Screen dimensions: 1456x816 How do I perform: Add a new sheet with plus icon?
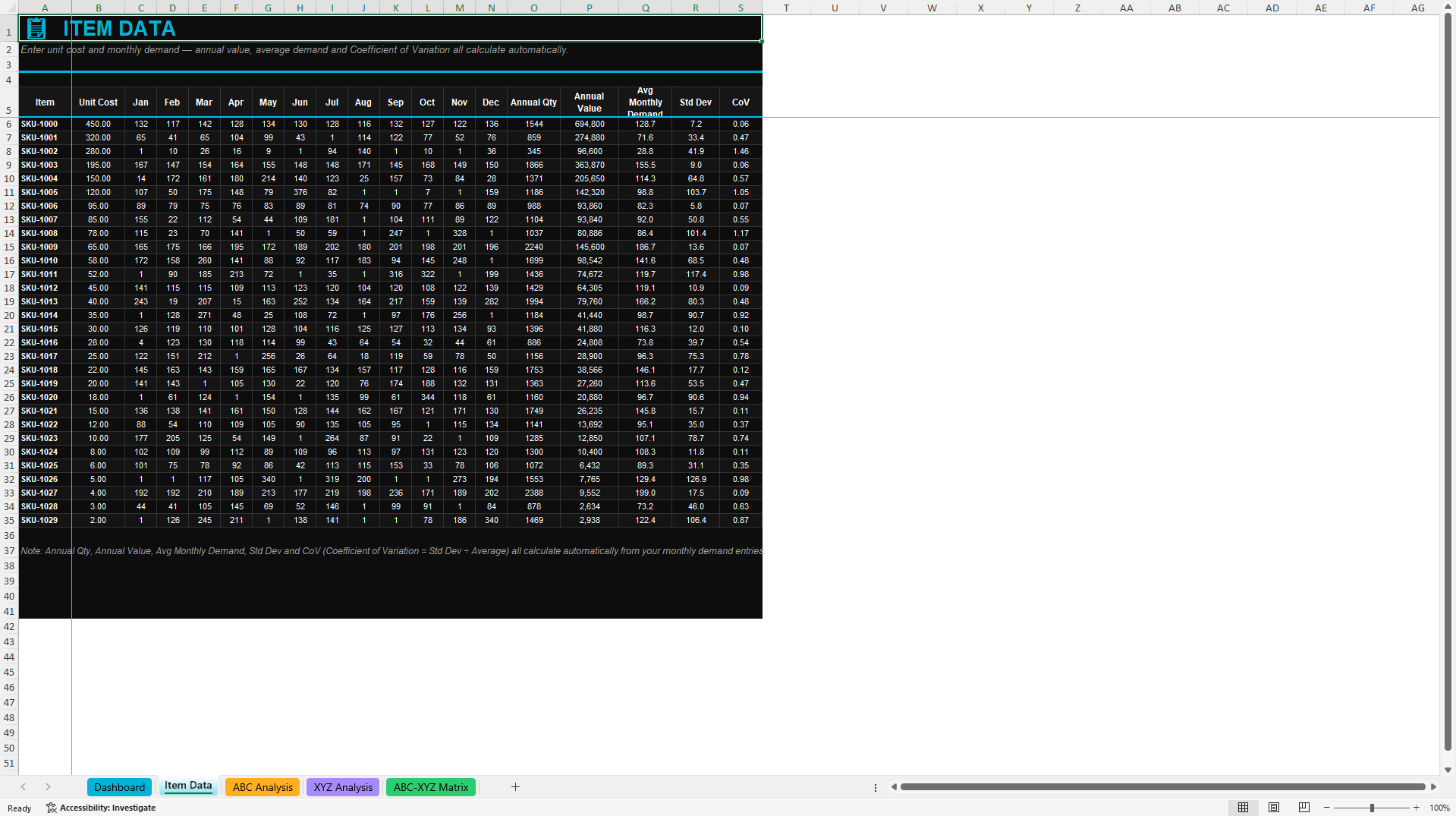click(x=515, y=787)
